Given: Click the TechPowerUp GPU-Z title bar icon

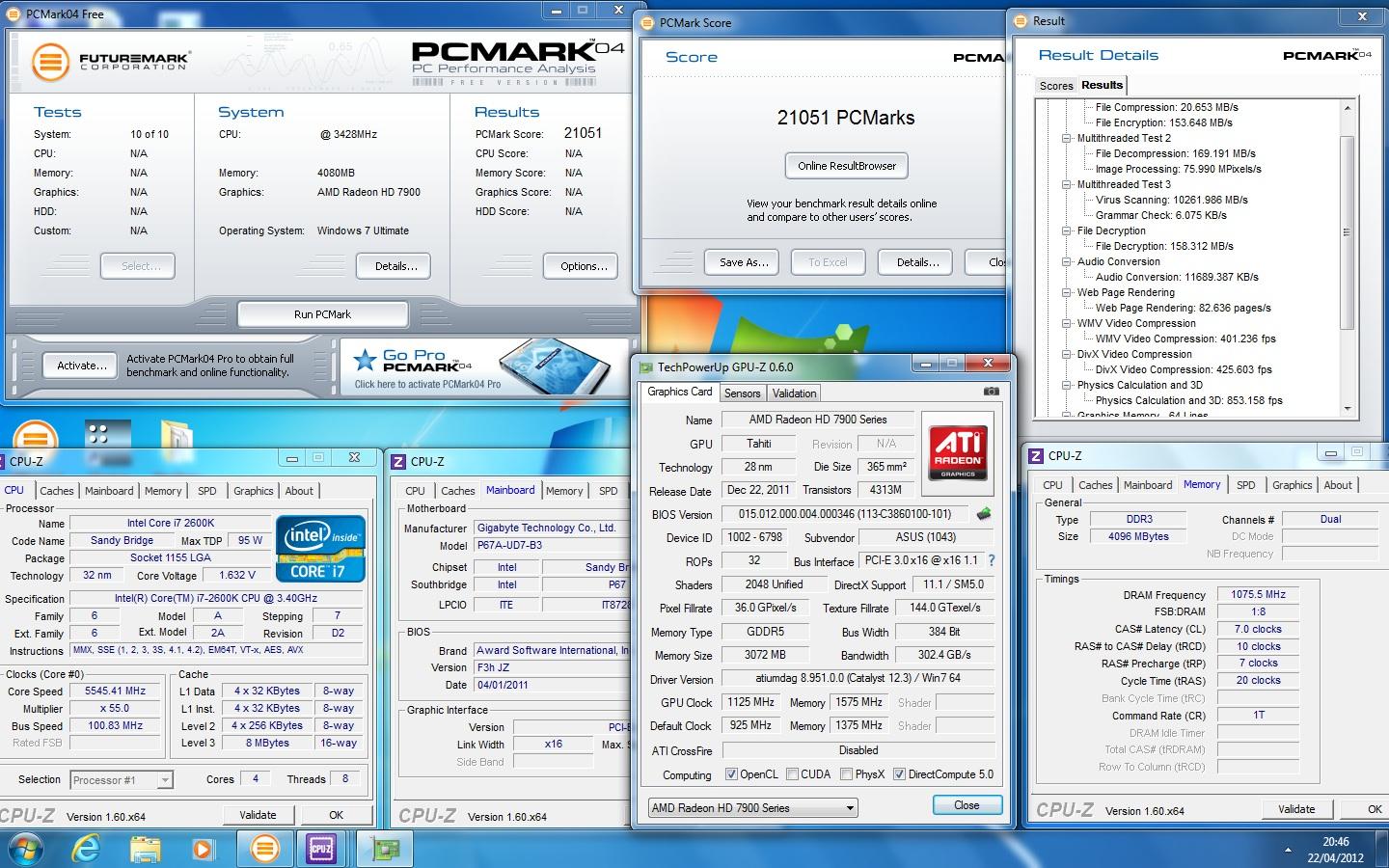Looking at the screenshot, I should 646,366.
